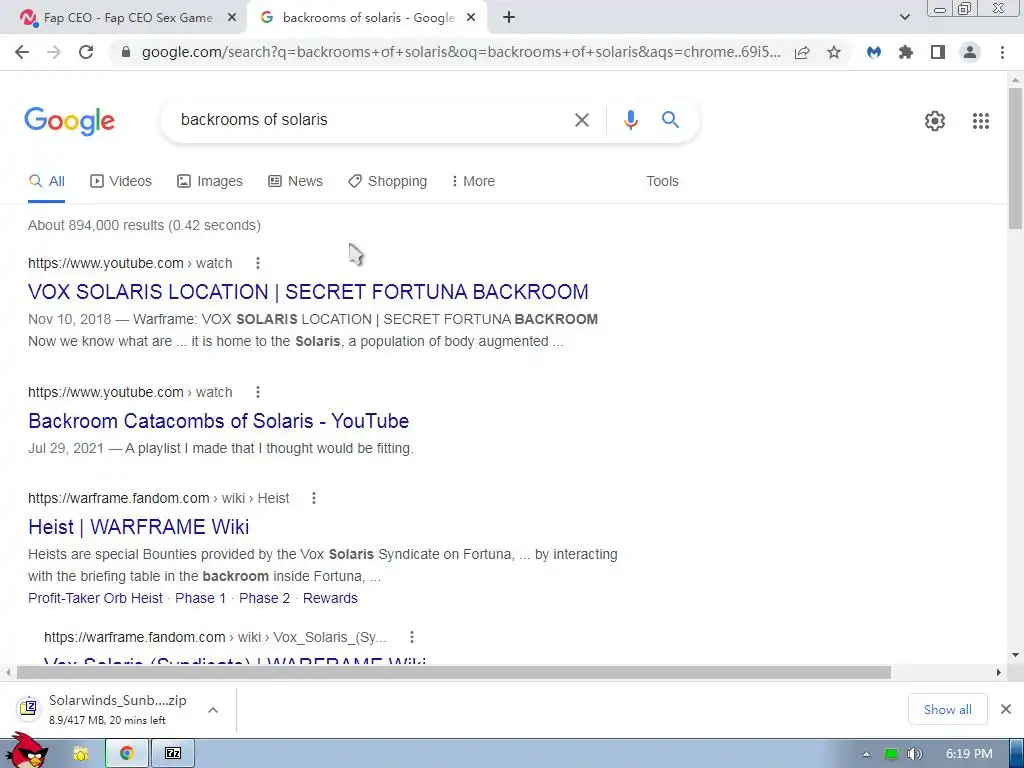This screenshot has height=768, width=1024.
Task: Open the folder icon in the taskbar
Action: pos(80,754)
